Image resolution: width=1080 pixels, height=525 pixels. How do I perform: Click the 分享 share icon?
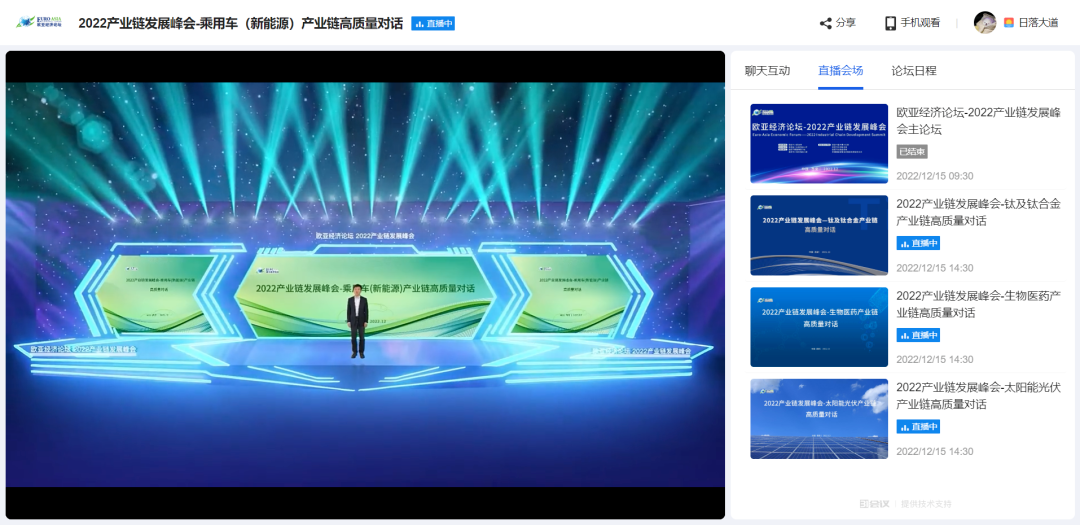point(825,23)
